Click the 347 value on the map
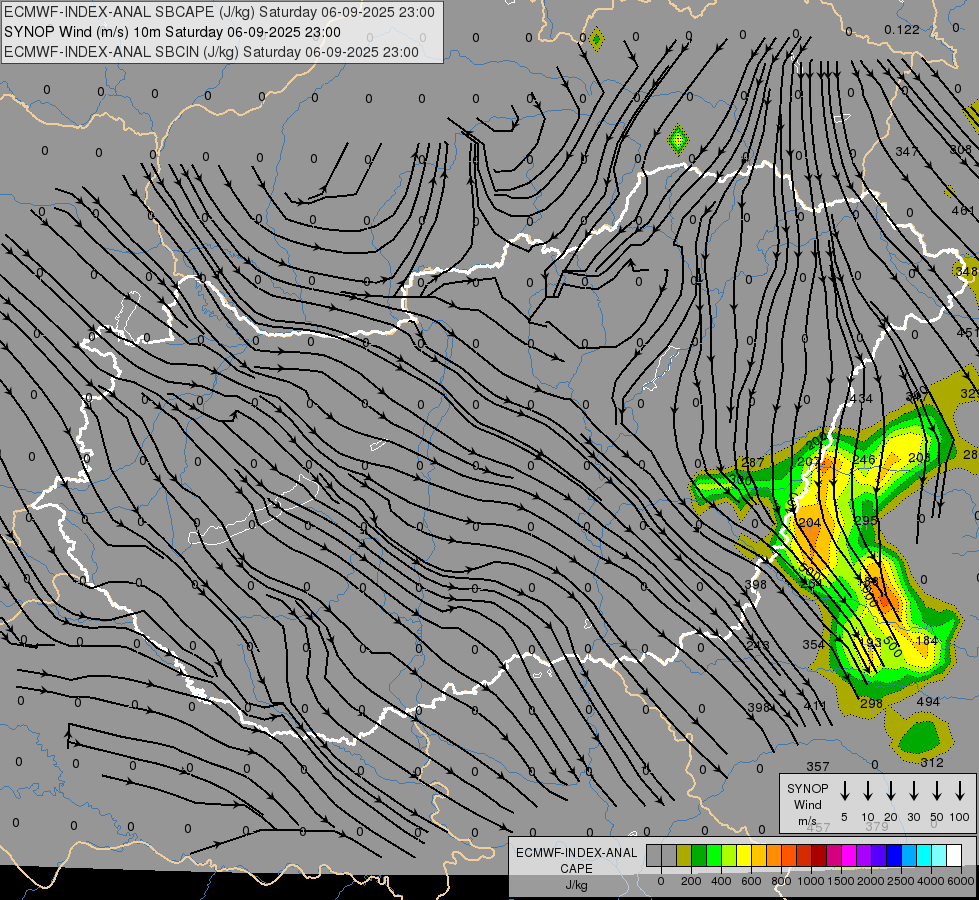The height and width of the screenshot is (900, 979). (907, 151)
